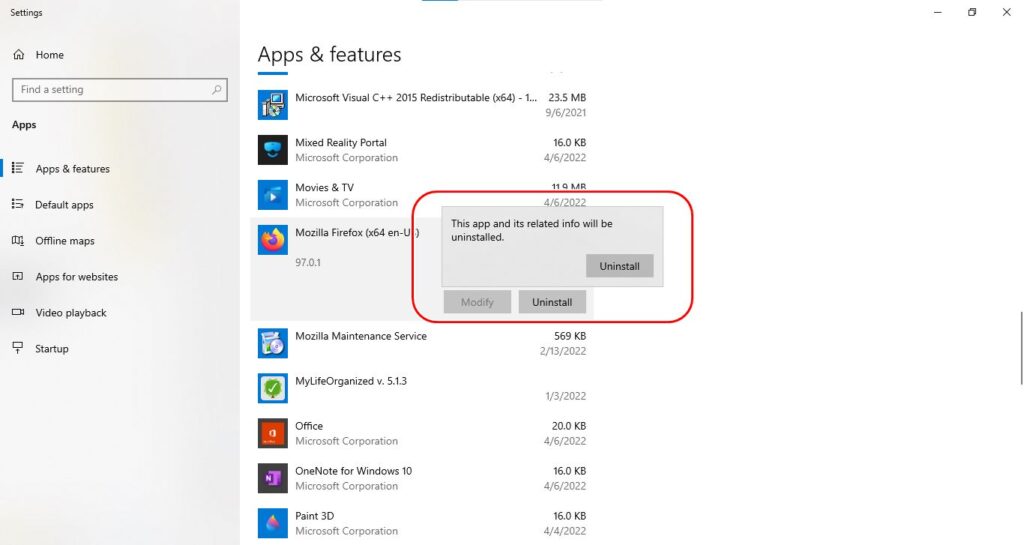Viewport: 1024px width, 545px height.
Task: Click the Find a setting search box
Action: pos(120,89)
